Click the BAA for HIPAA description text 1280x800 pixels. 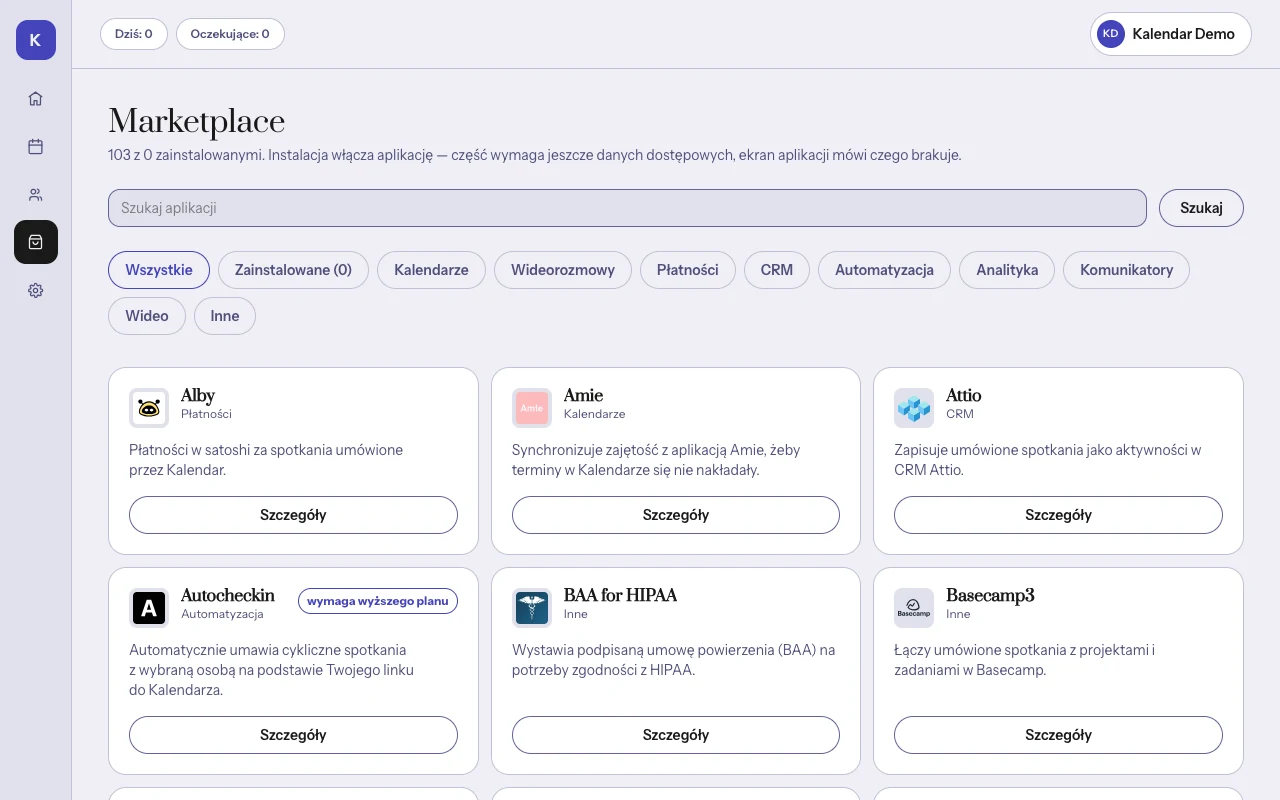673,660
